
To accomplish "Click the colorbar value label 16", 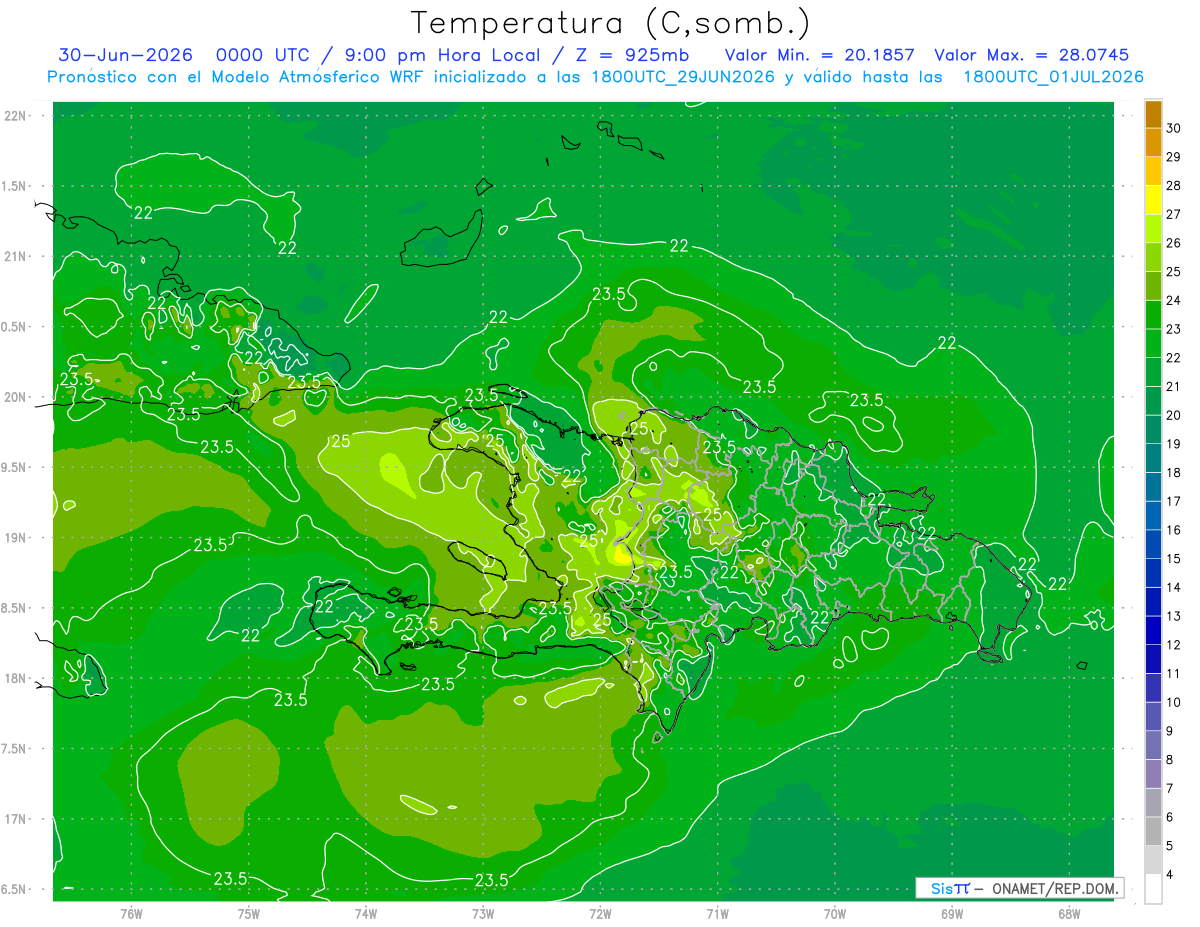I will click(1174, 530).
